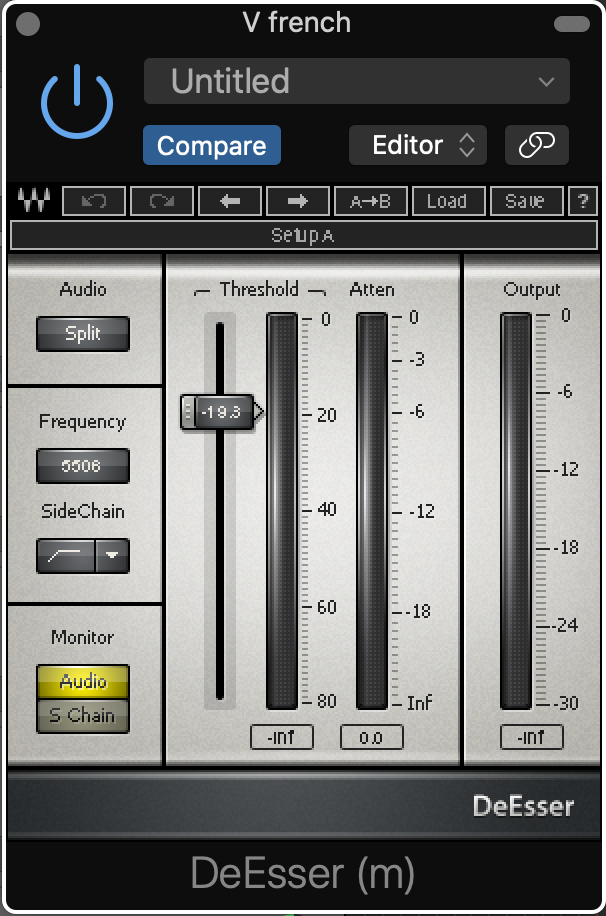Viewport: 606px width, 916px height.
Task: Toggle the plugin power bypass button
Action: 77,102
